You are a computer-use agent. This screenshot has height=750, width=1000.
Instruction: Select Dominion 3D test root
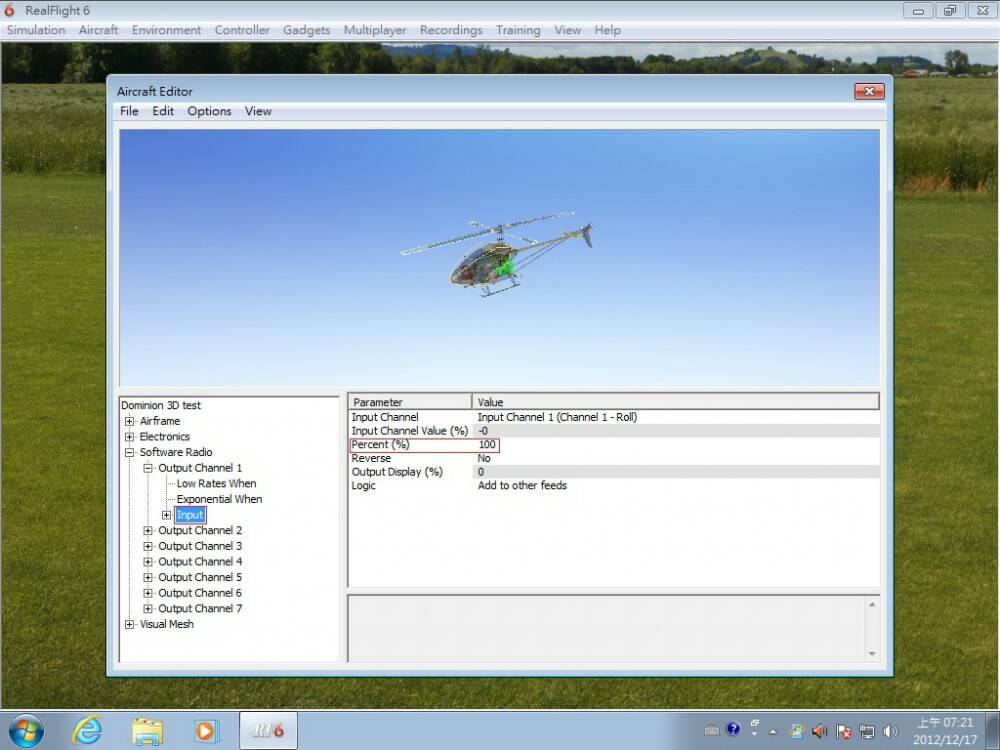click(161, 405)
